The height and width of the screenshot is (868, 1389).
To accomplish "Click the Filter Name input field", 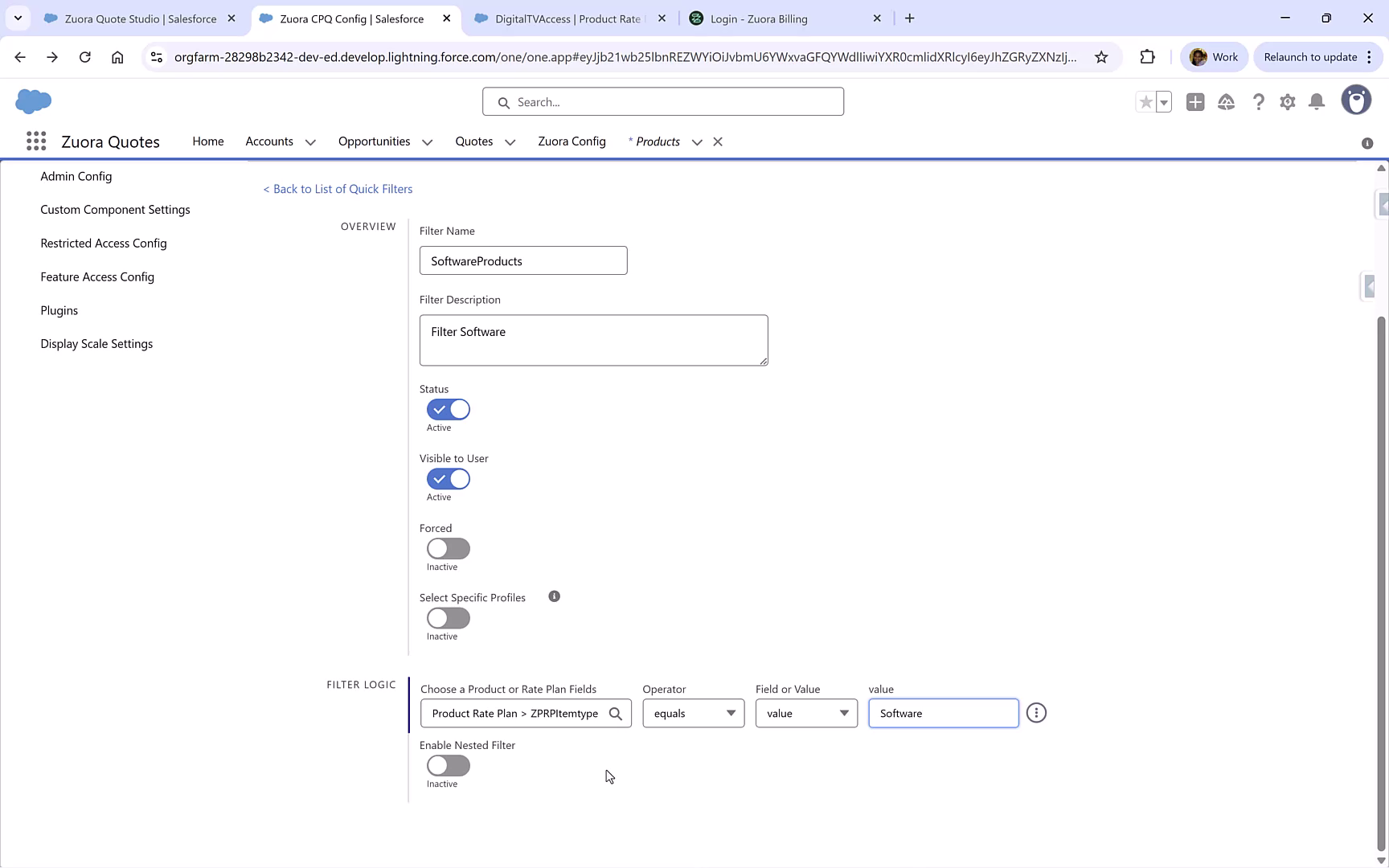I will pos(522,260).
